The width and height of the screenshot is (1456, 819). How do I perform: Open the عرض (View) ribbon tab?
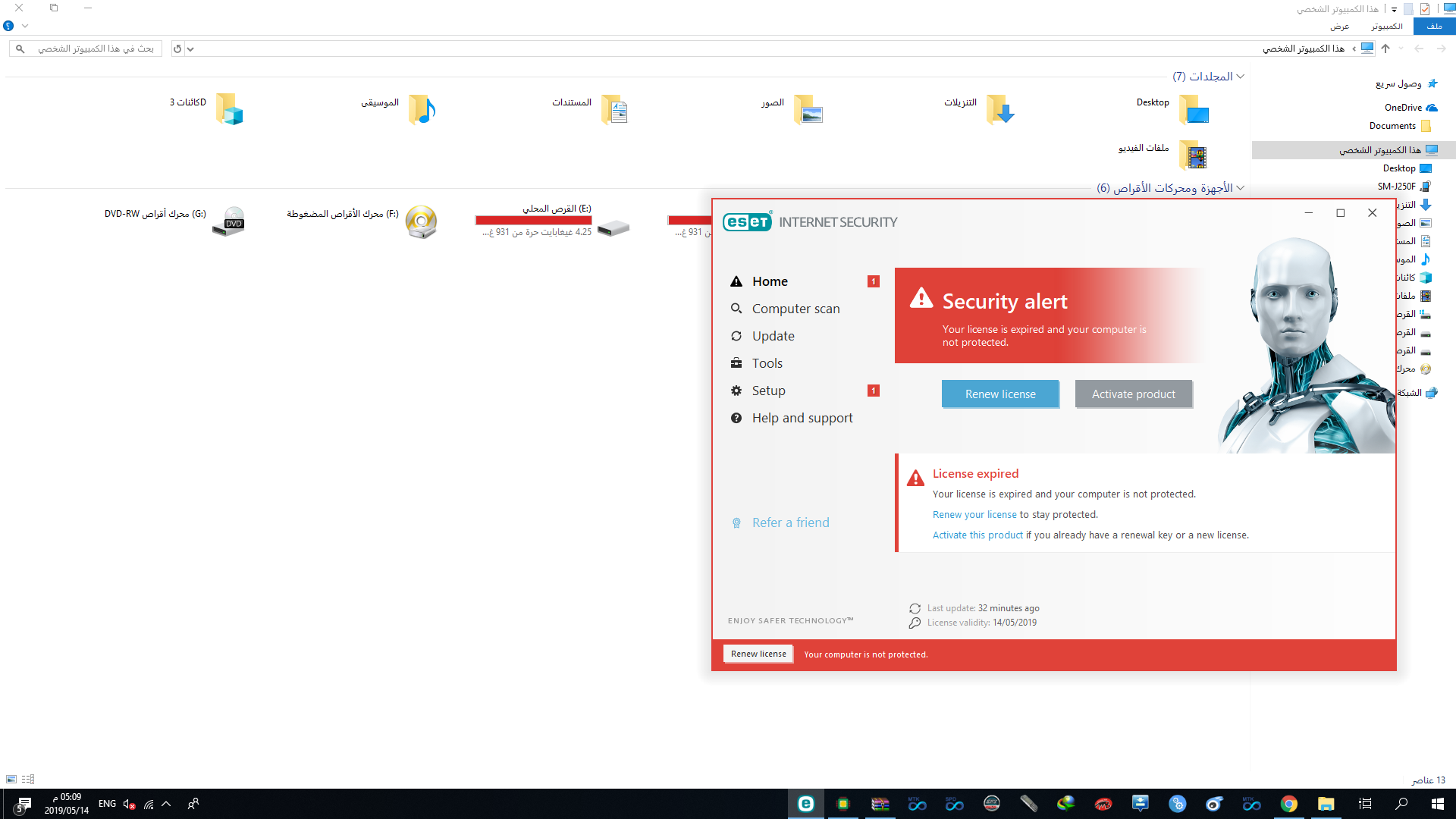click(1339, 26)
